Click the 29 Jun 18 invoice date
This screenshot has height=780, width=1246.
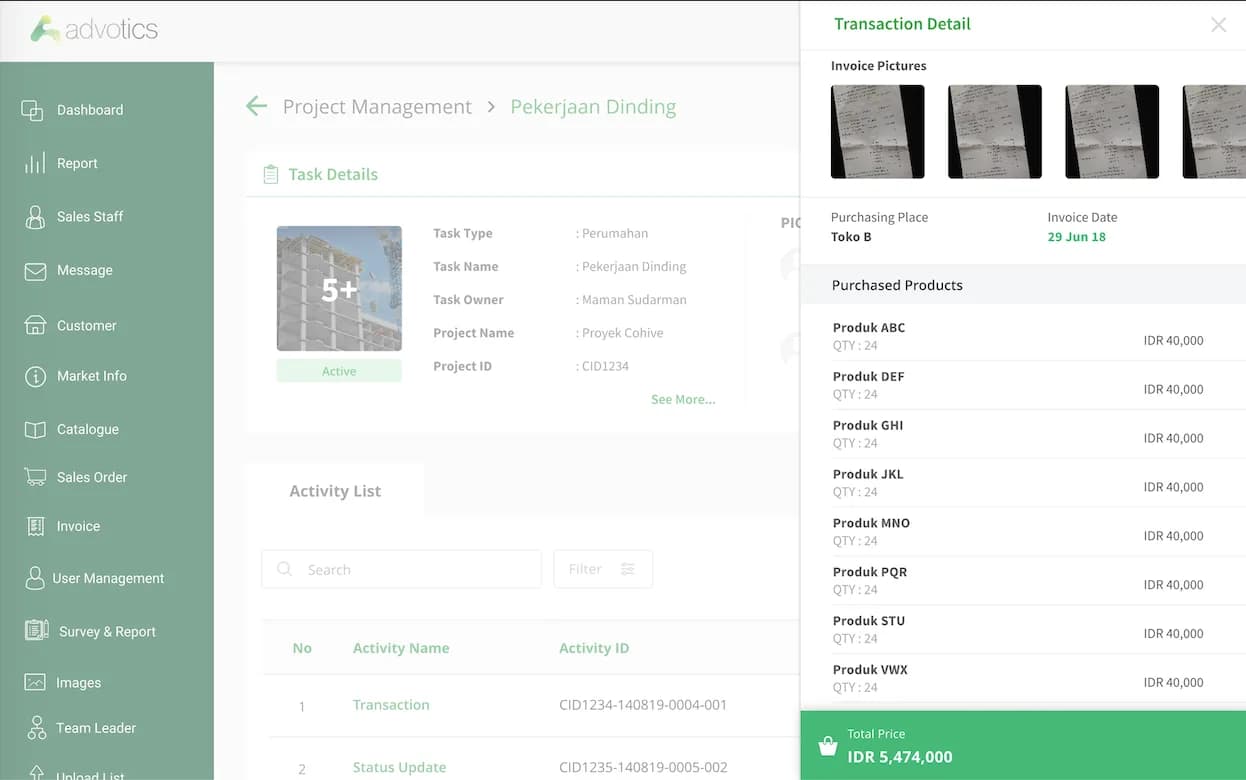(1076, 237)
